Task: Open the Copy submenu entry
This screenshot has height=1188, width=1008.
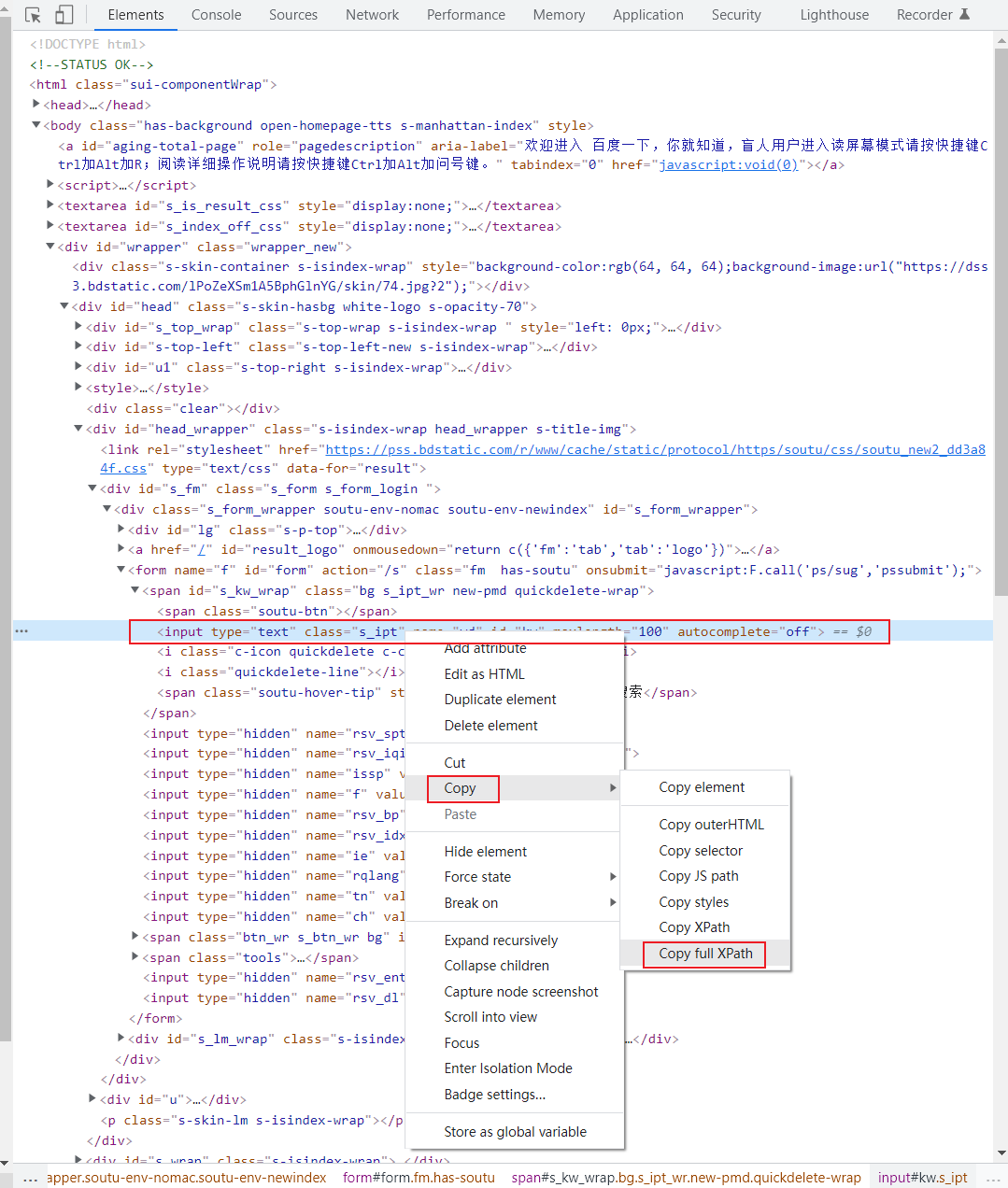Action: pos(515,788)
